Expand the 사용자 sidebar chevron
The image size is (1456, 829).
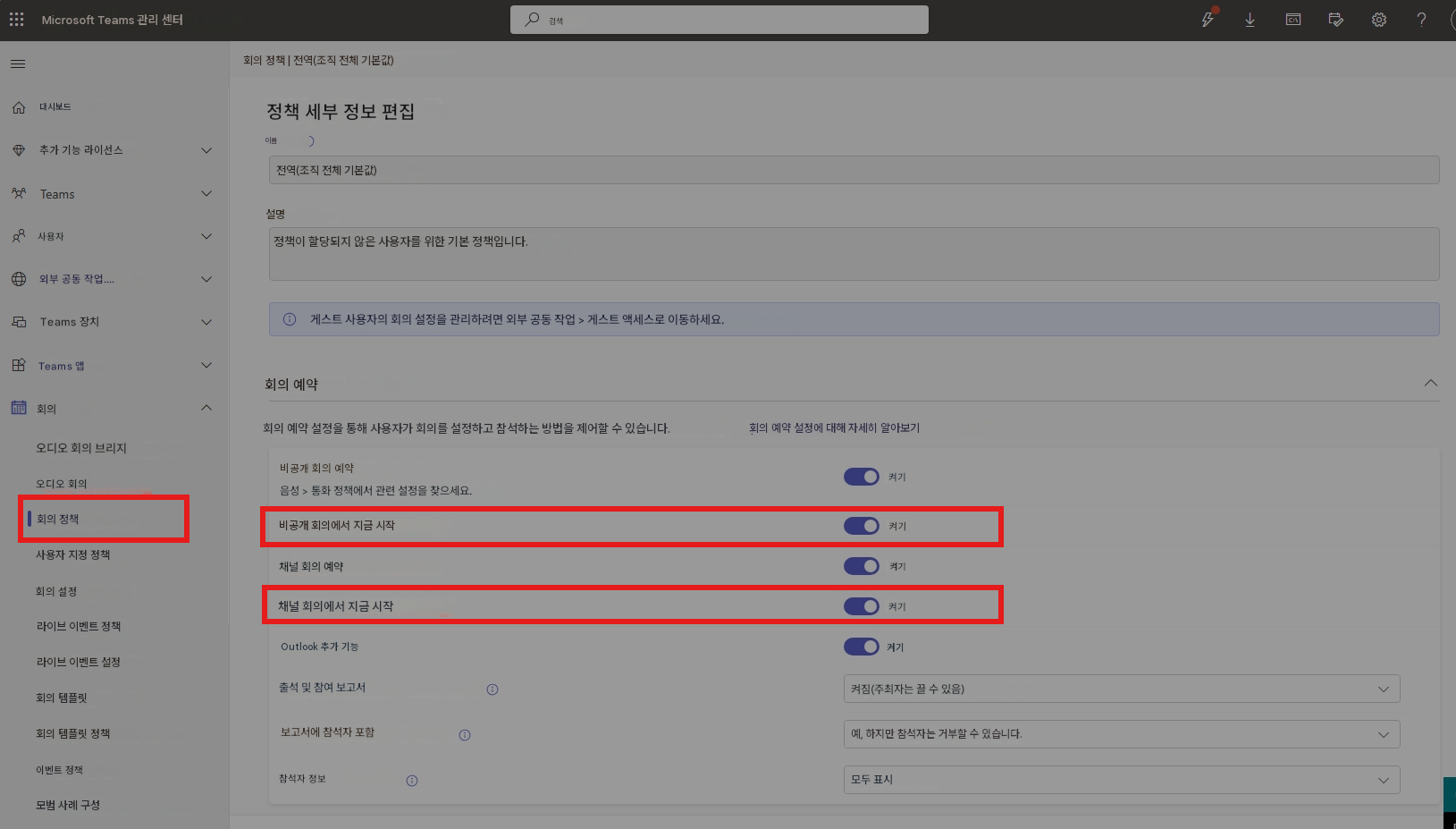tap(206, 236)
